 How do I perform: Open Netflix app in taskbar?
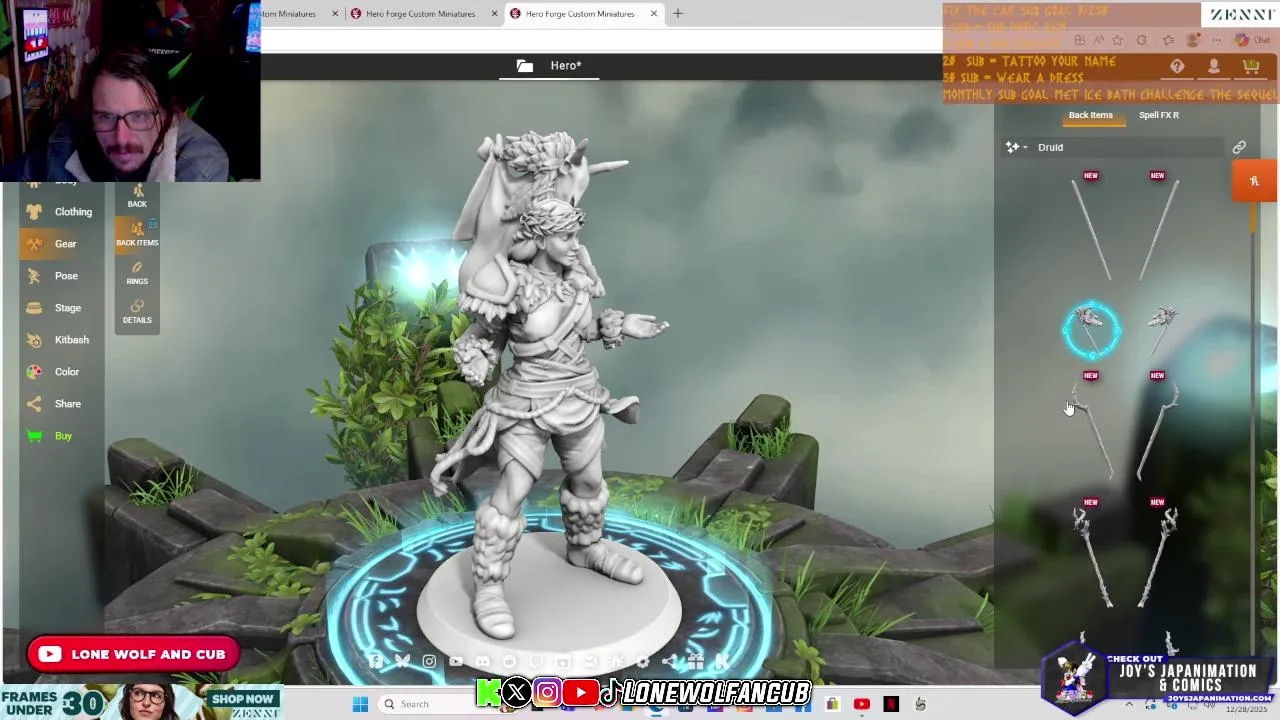pyautogui.click(x=891, y=704)
